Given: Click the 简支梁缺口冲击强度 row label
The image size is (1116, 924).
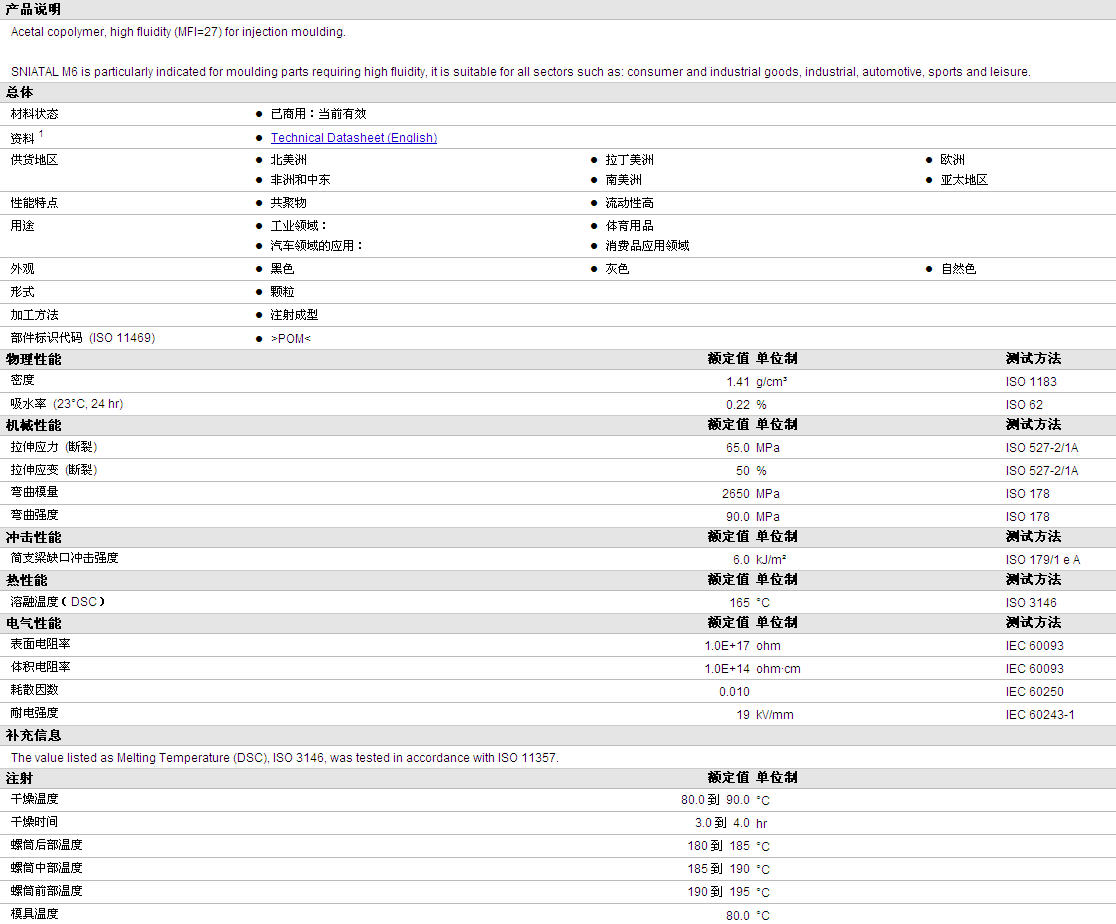Looking at the screenshot, I should pos(64,558).
